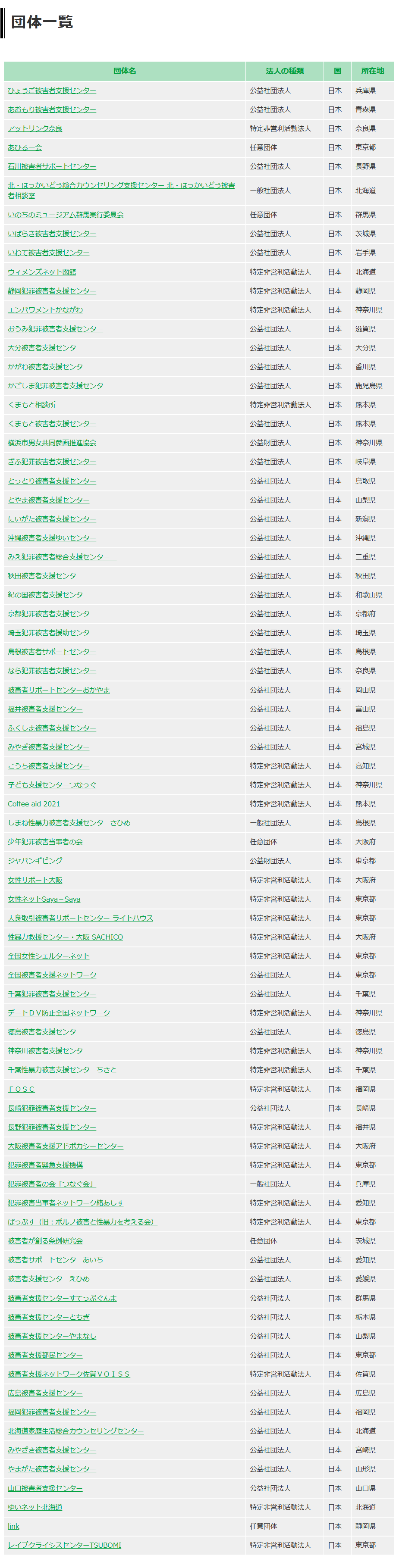The image size is (396, 1568).
Task: Open the ひょうご被害者支援センター link
Action: [52, 91]
